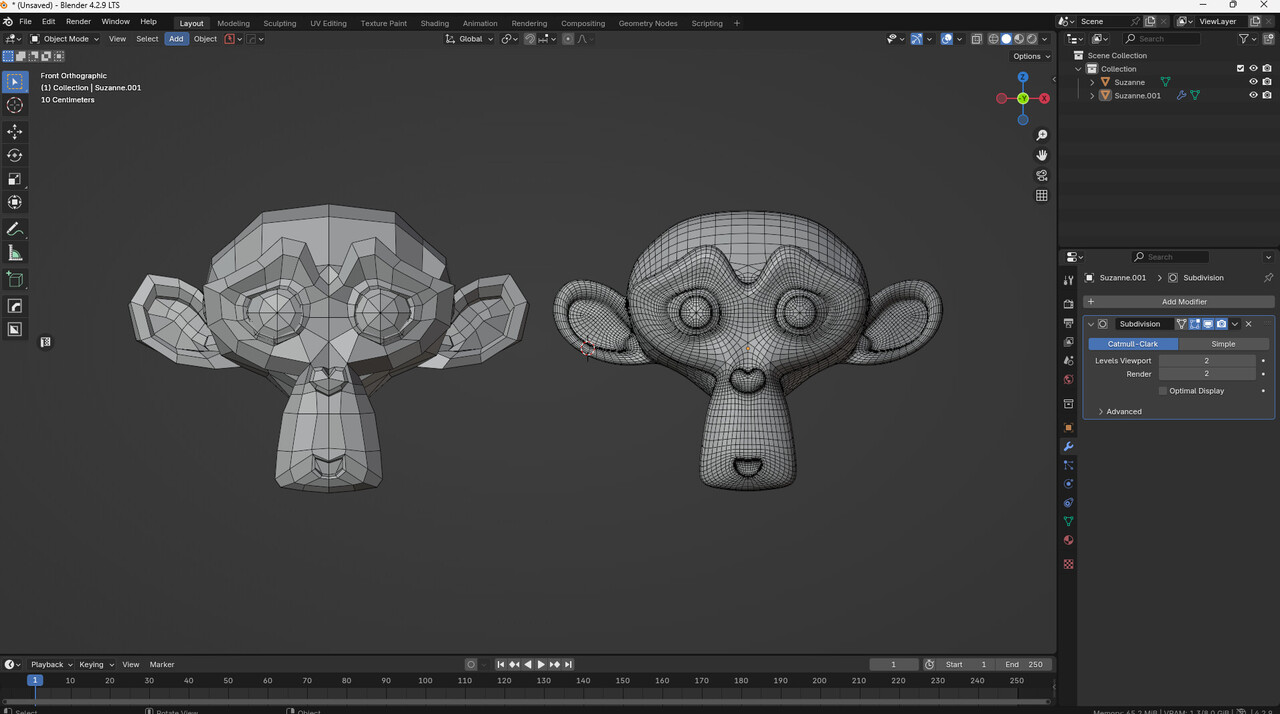The width and height of the screenshot is (1280, 714).
Task: Remove the Subdivision modifier
Action: coord(1248,324)
